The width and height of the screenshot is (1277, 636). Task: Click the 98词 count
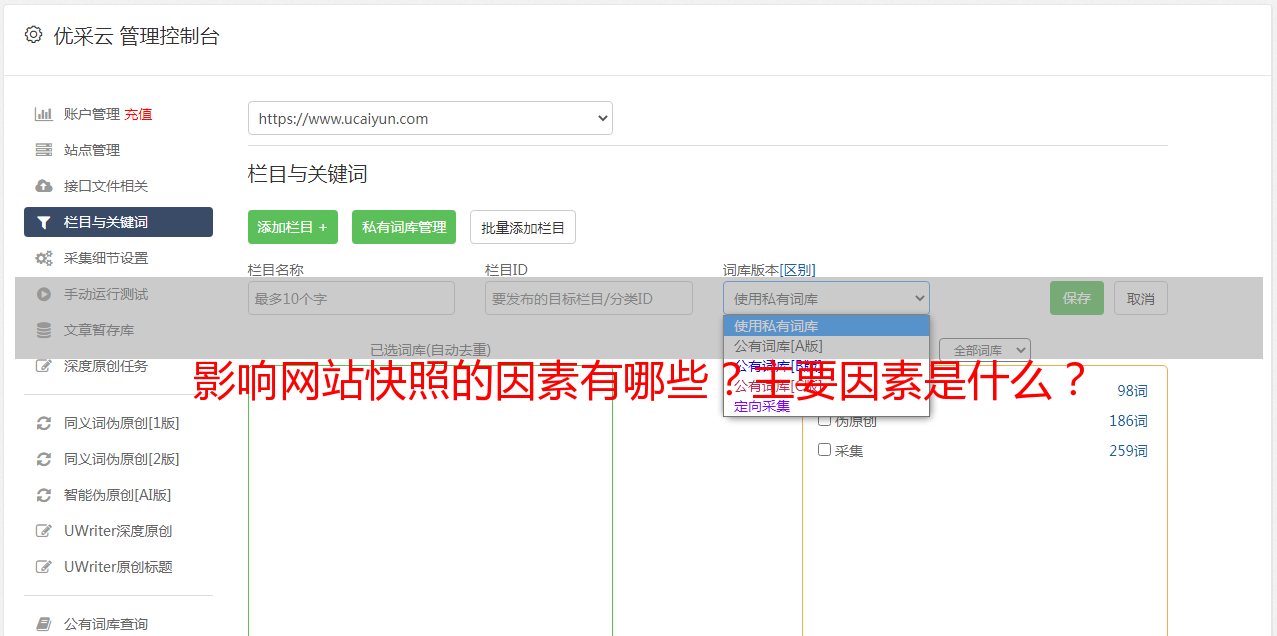1132,391
